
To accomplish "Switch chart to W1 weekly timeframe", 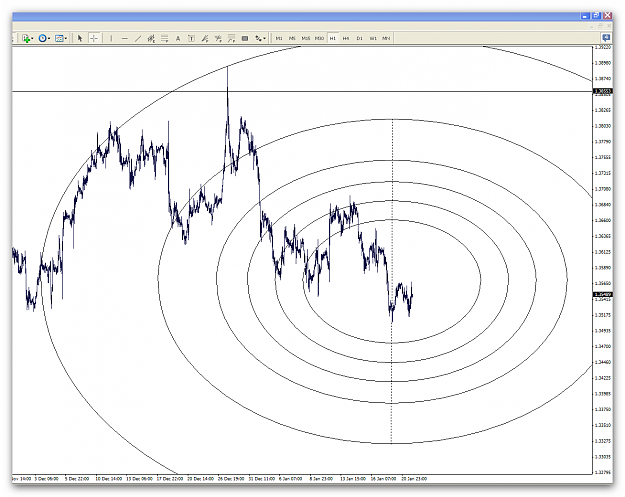I will coord(373,38).
